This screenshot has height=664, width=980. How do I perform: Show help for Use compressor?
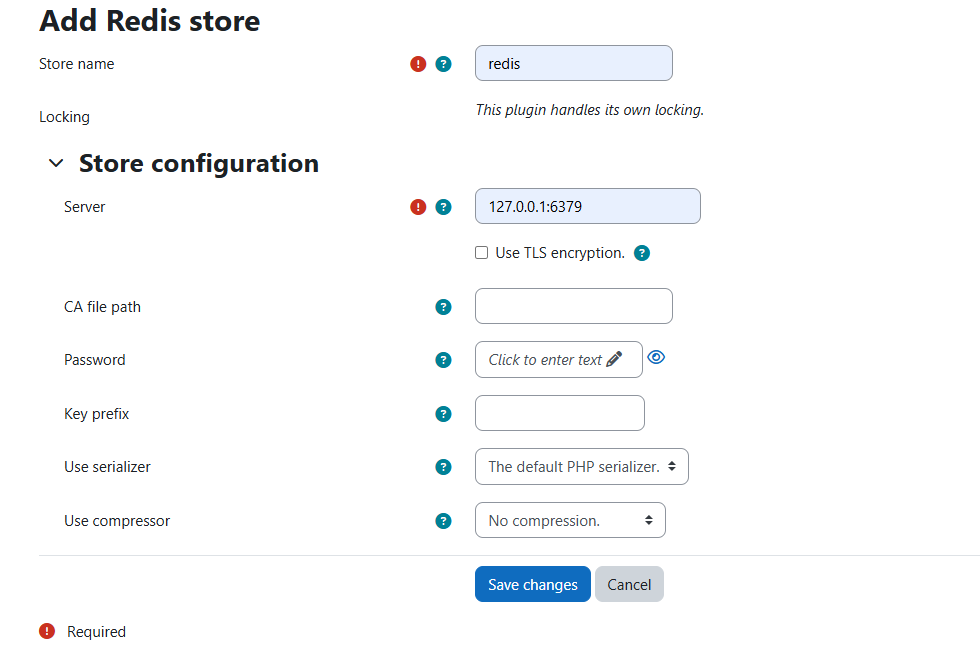443,521
